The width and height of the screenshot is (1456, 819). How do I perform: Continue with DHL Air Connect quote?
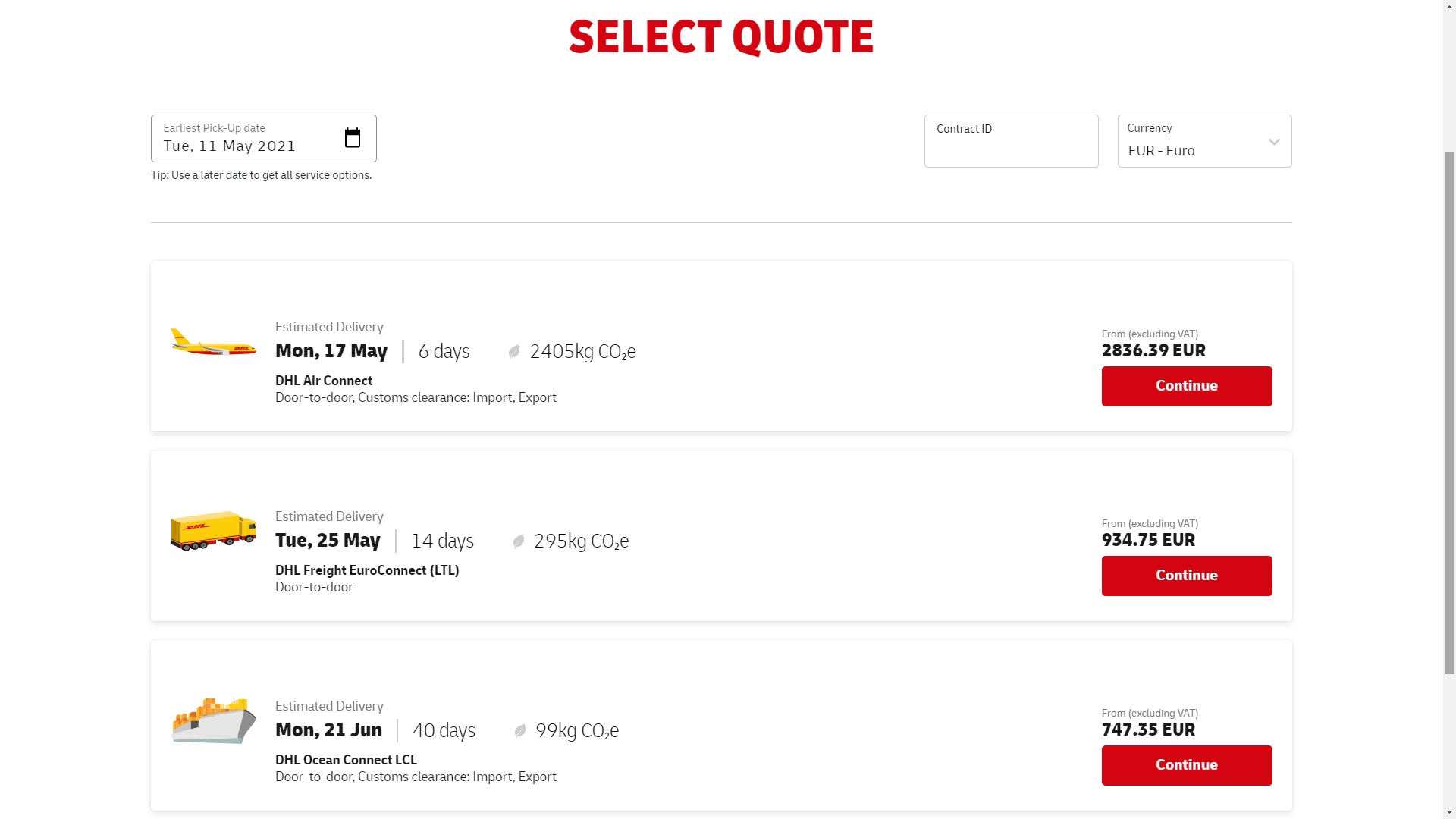[x=1186, y=386]
